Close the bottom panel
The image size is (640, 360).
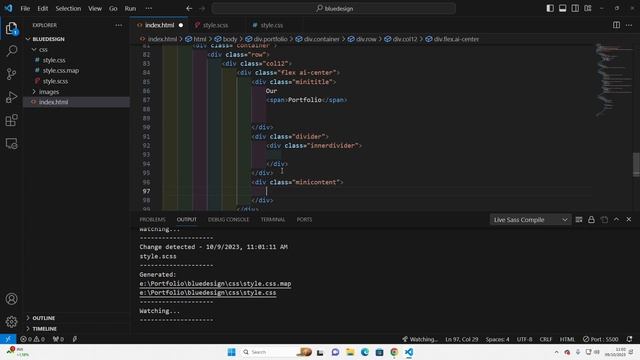point(629,220)
